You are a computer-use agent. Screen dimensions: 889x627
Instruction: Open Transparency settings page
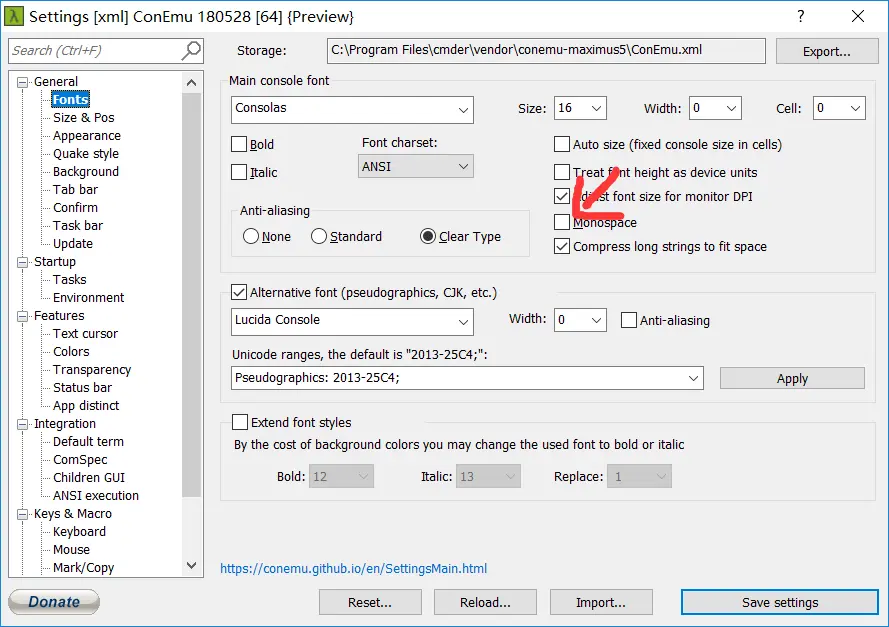point(92,370)
